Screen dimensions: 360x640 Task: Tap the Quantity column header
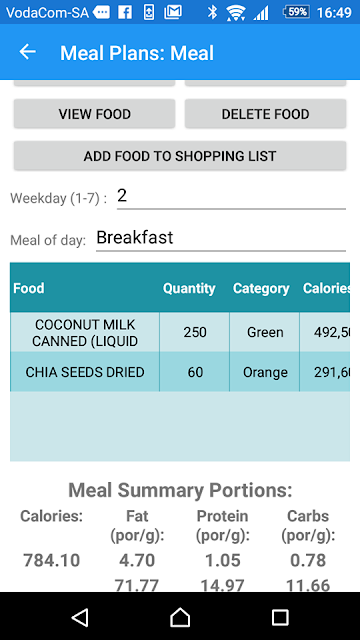tap(189, 288)
